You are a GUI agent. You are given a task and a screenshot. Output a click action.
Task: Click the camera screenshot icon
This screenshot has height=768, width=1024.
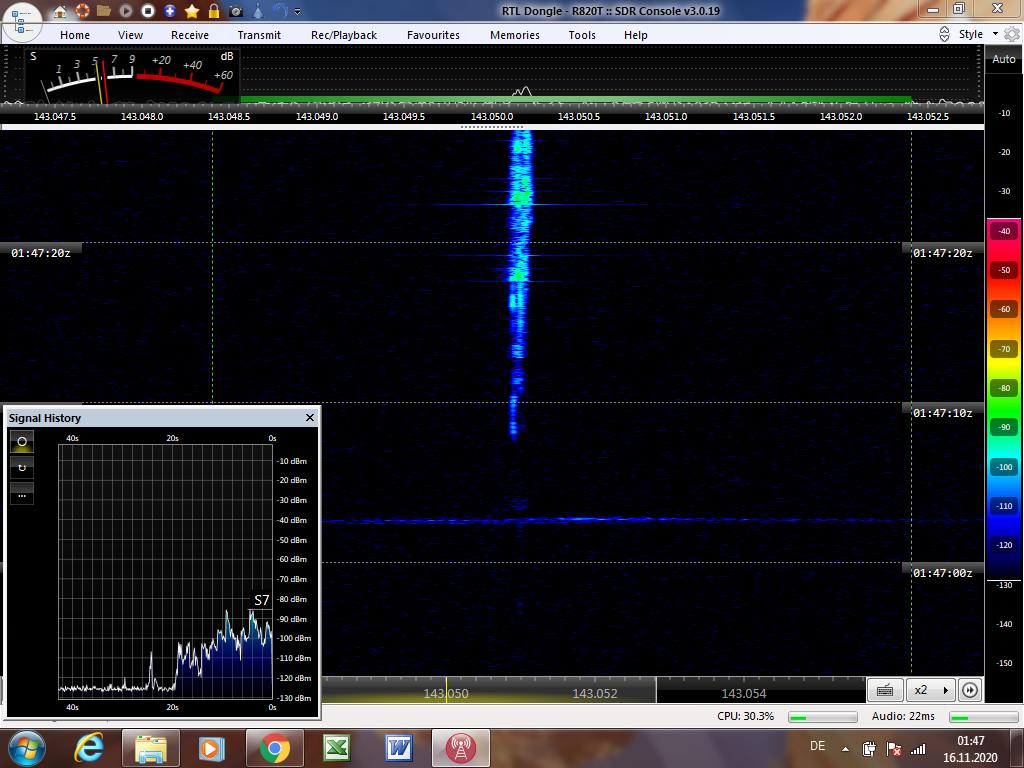pos(236,11)
